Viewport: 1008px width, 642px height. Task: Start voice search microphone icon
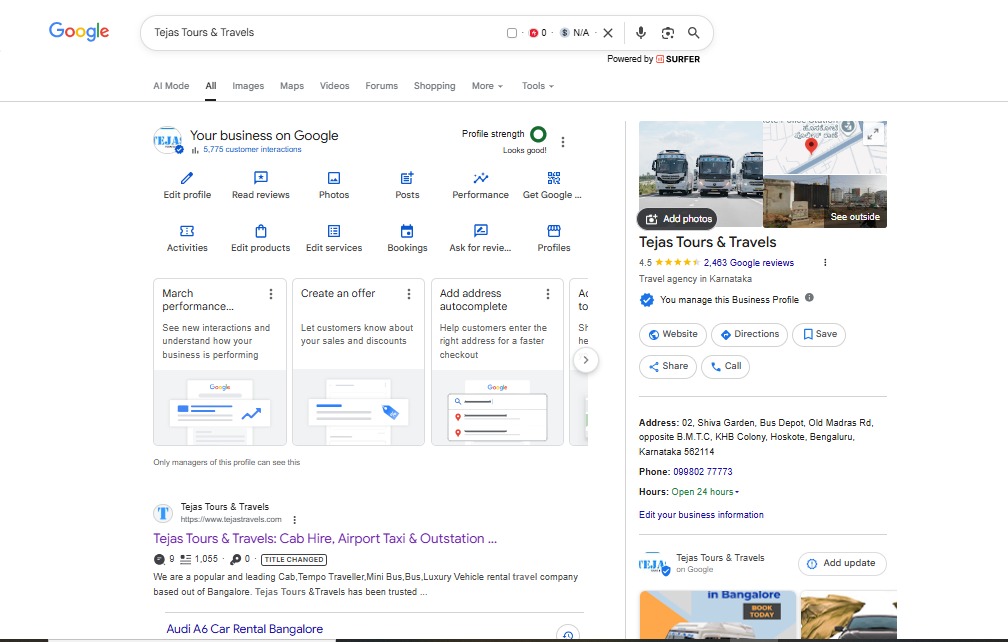point(641,33)
